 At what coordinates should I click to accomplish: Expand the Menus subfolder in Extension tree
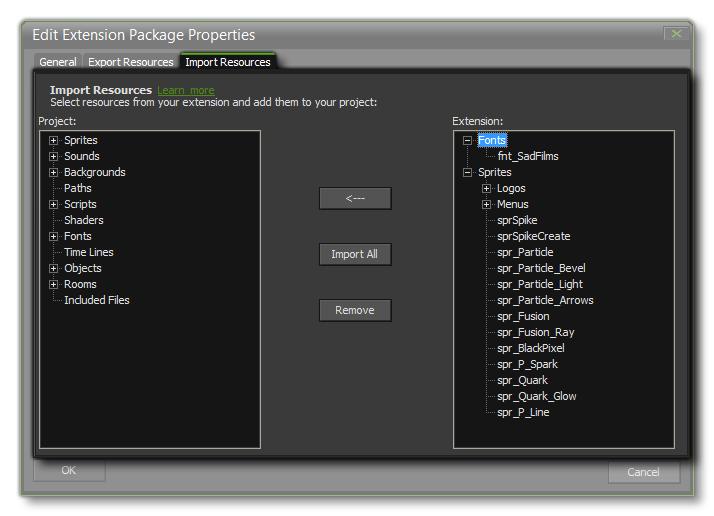click(486, 205)
